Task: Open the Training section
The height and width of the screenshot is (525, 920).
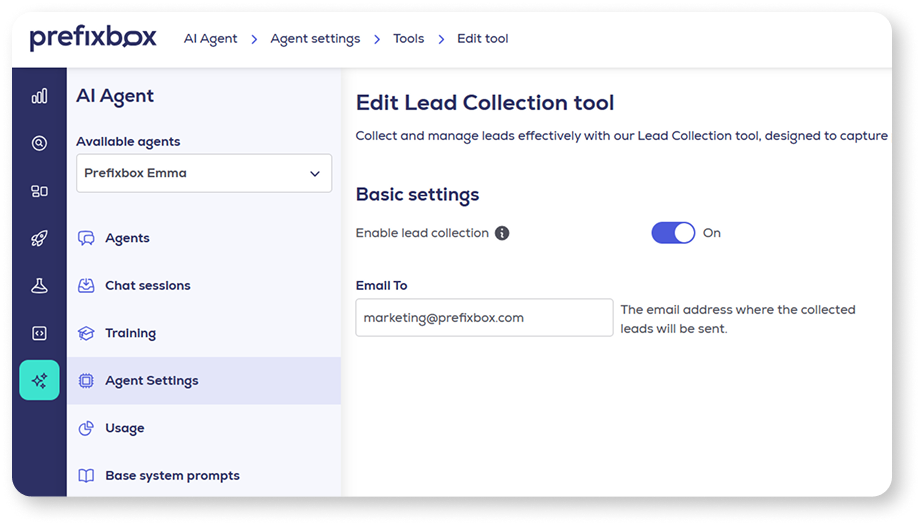Action: [204, 333]
